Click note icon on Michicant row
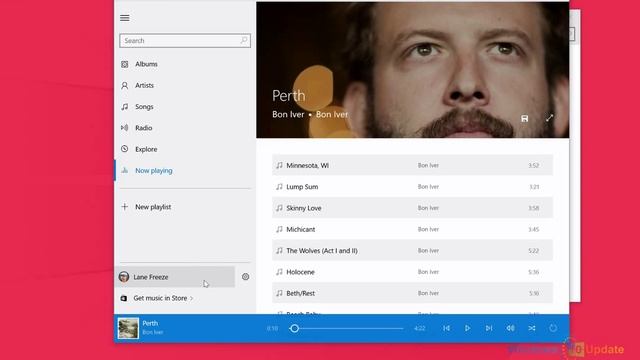Screen dimensions: 640x360 (x=279, y=229)
